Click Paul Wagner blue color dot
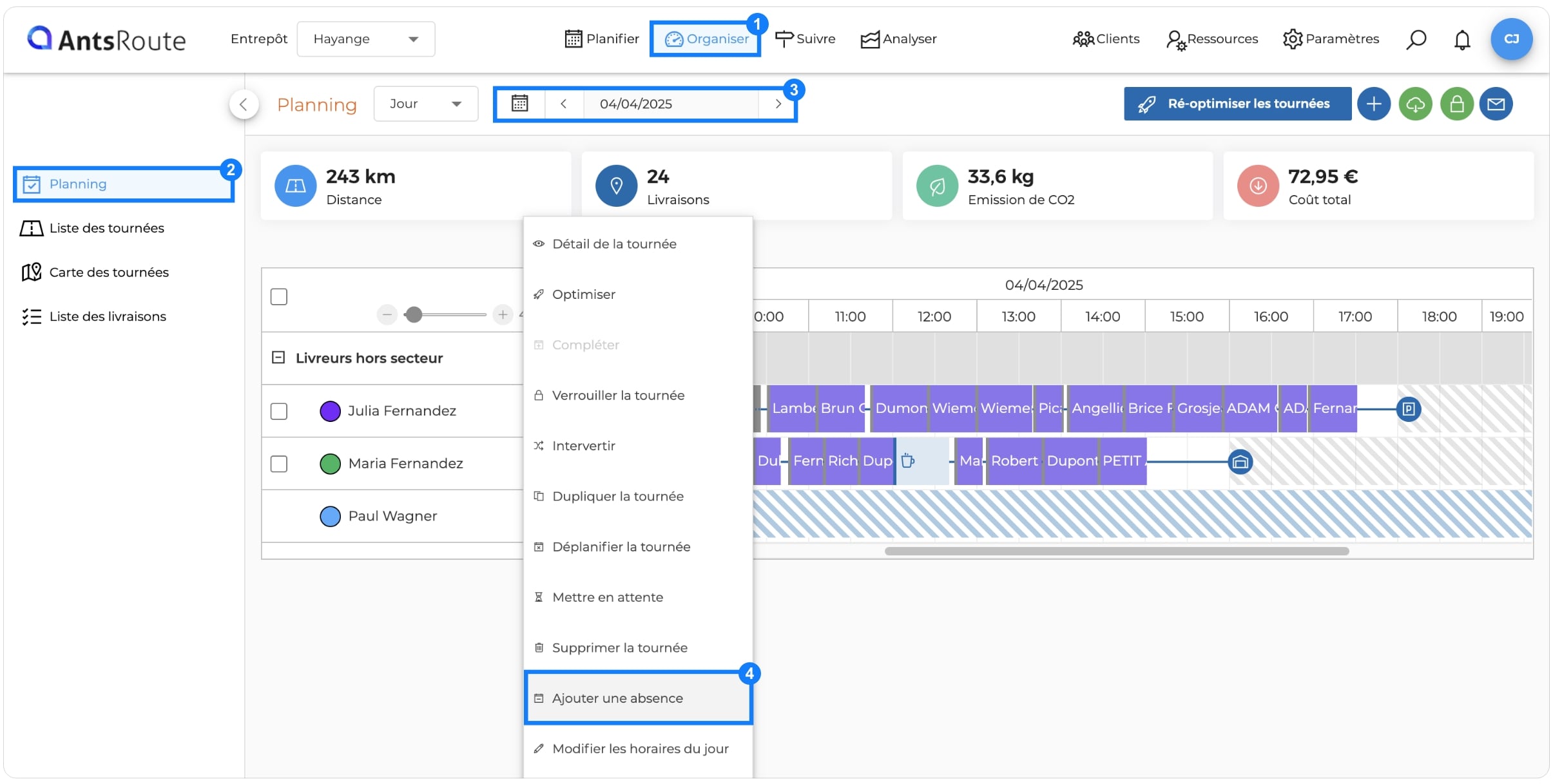1553x784 pixels. point(330,516)
